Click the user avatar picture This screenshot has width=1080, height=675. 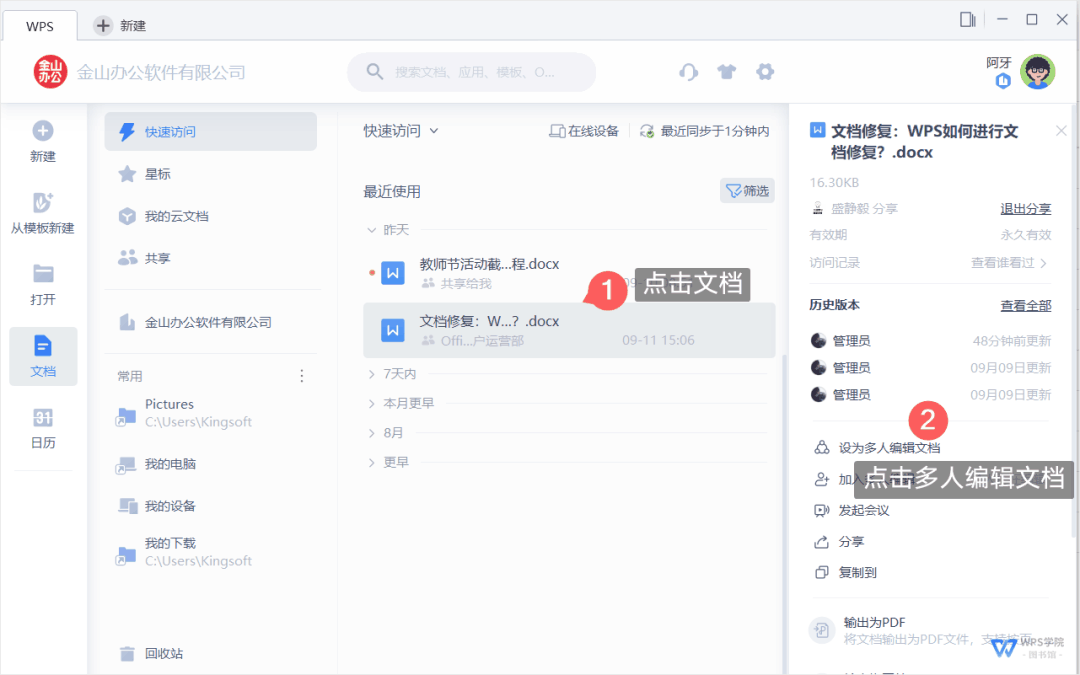point(1037,72)
